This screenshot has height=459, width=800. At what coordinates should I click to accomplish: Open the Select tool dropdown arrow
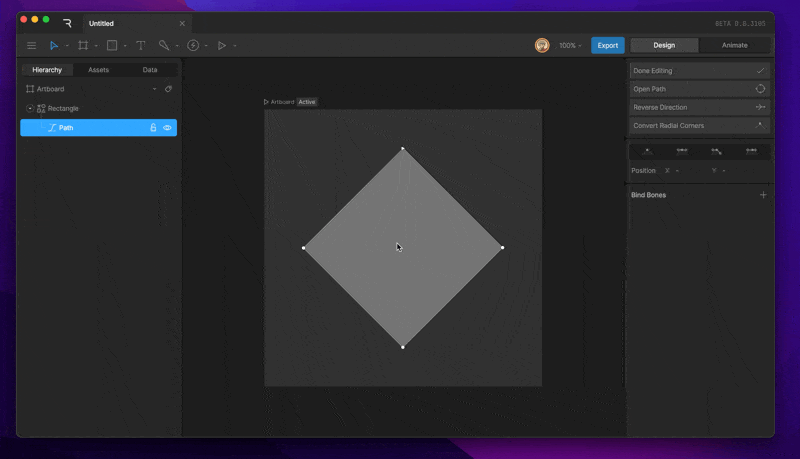pos(67,46)
